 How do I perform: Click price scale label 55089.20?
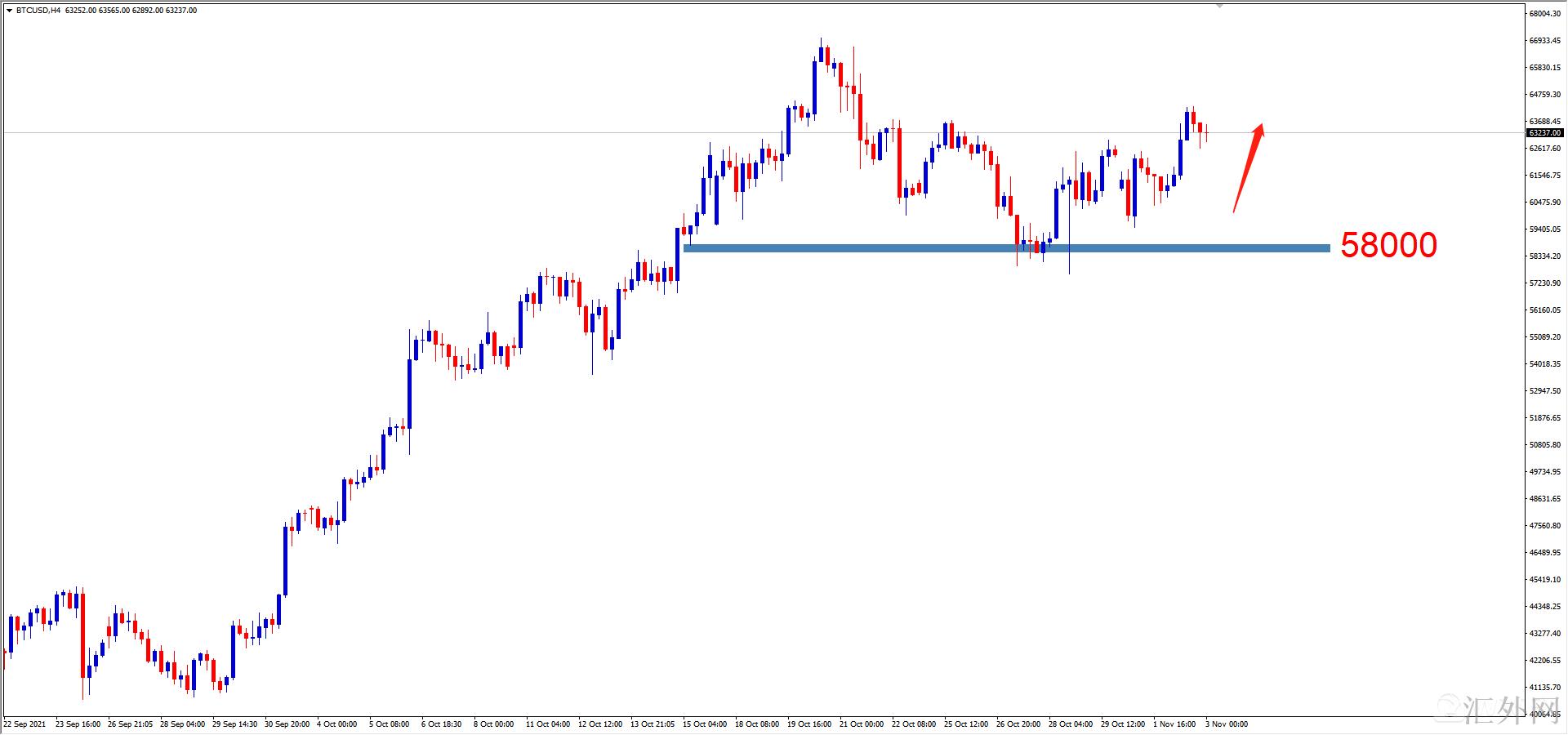coord(1545,337)
